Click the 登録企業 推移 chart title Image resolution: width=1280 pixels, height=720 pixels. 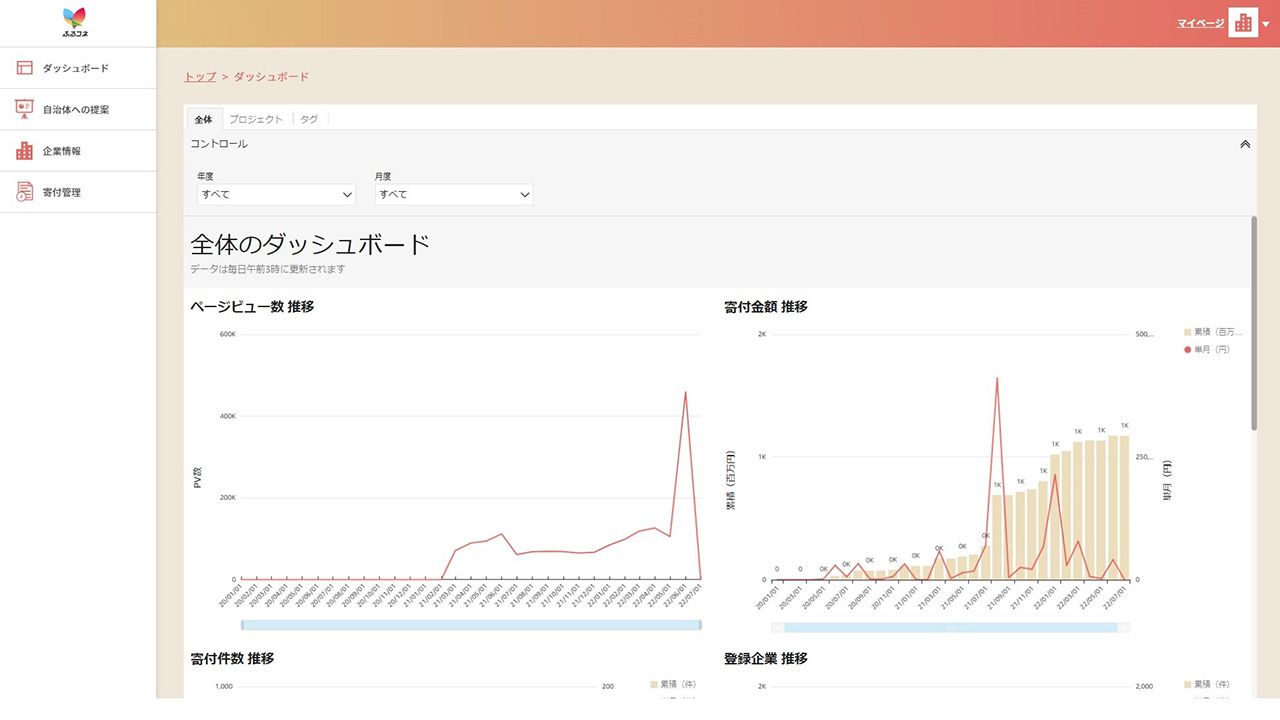(766, 659)
